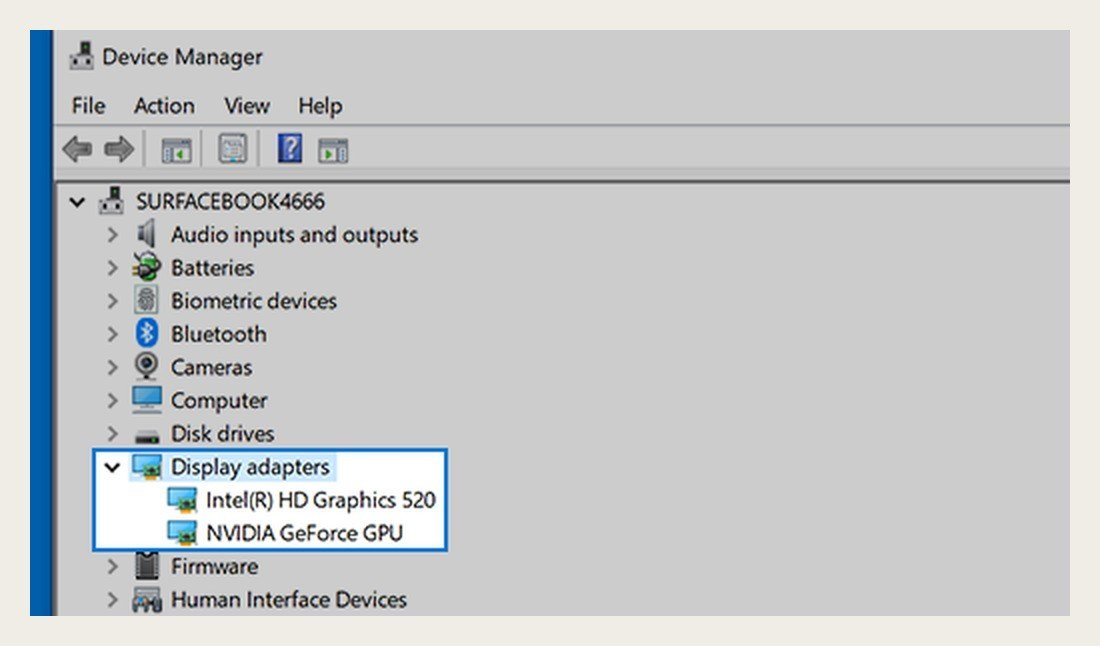Select the Cameras label

pyautogui.click(x=211, y=368)
